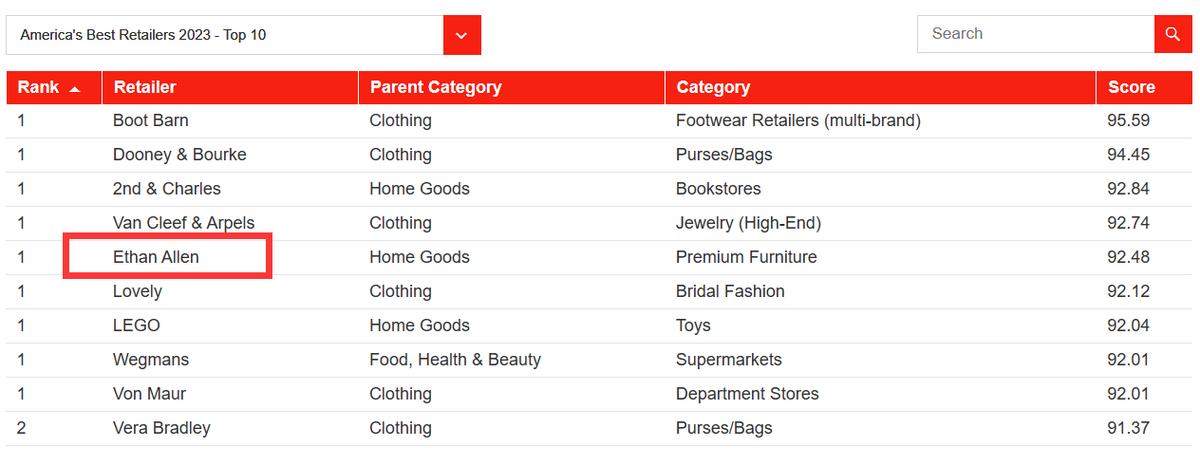Select the Vera Bradley row
The image size is (1200, 463).
click(162, 428)
